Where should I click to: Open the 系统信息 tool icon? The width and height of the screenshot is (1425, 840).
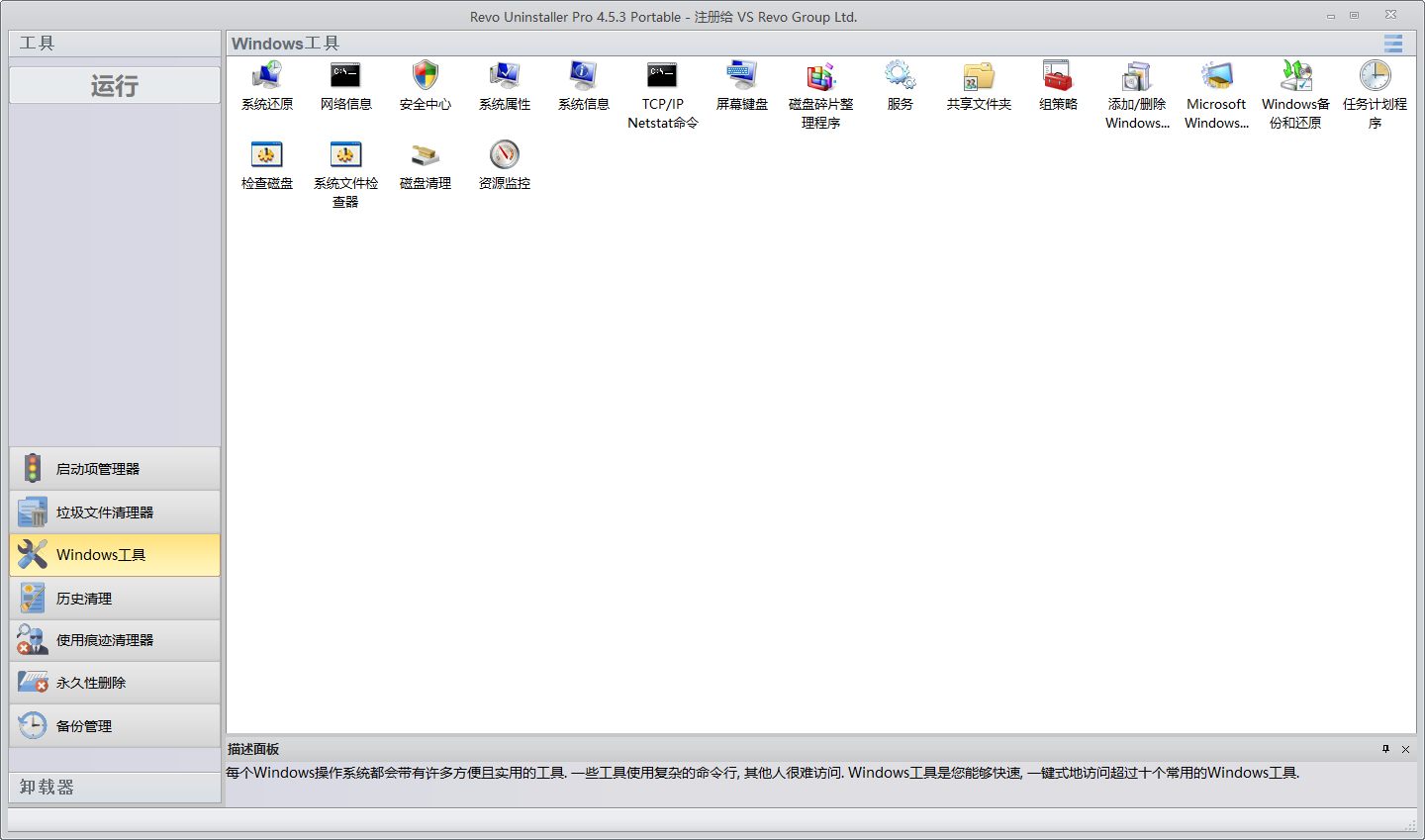(x=584, y=76)
